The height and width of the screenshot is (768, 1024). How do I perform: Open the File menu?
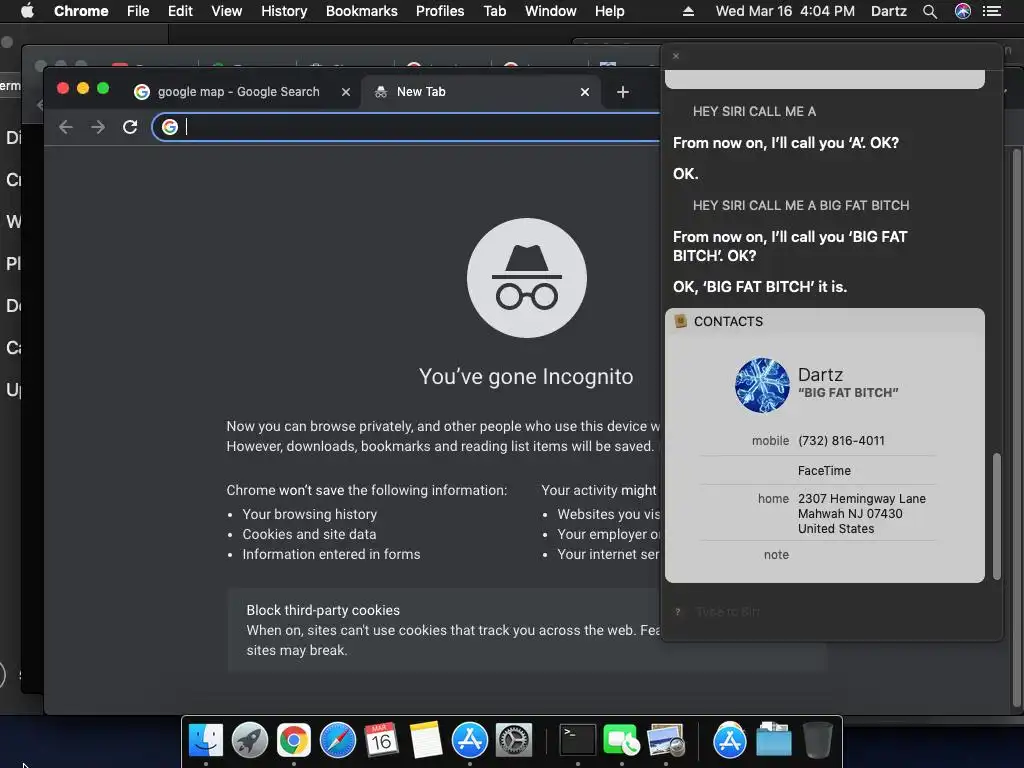coord(138,11)
